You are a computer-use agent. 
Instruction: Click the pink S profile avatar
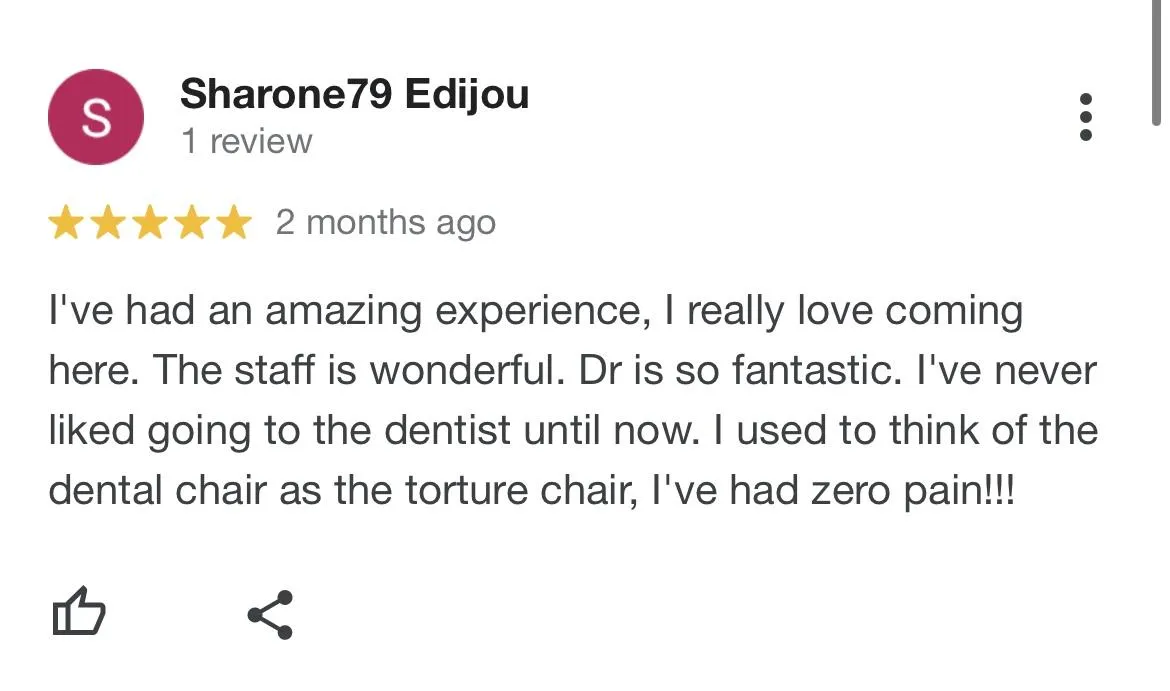pos(96,118)
